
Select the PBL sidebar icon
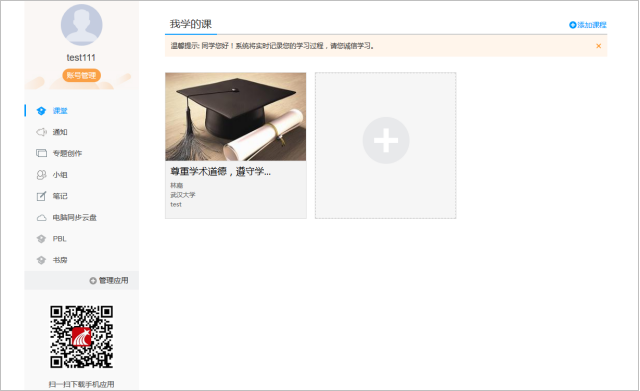pyautogui.click(x=41, y=239)
